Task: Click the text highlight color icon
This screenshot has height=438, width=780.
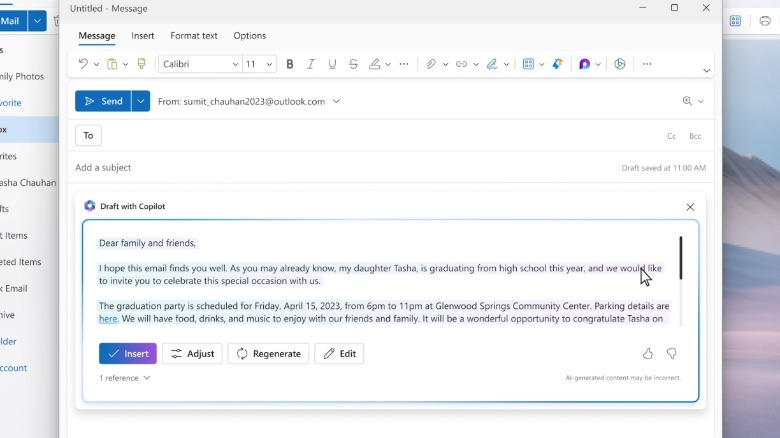Action: (x=375, y=64)
